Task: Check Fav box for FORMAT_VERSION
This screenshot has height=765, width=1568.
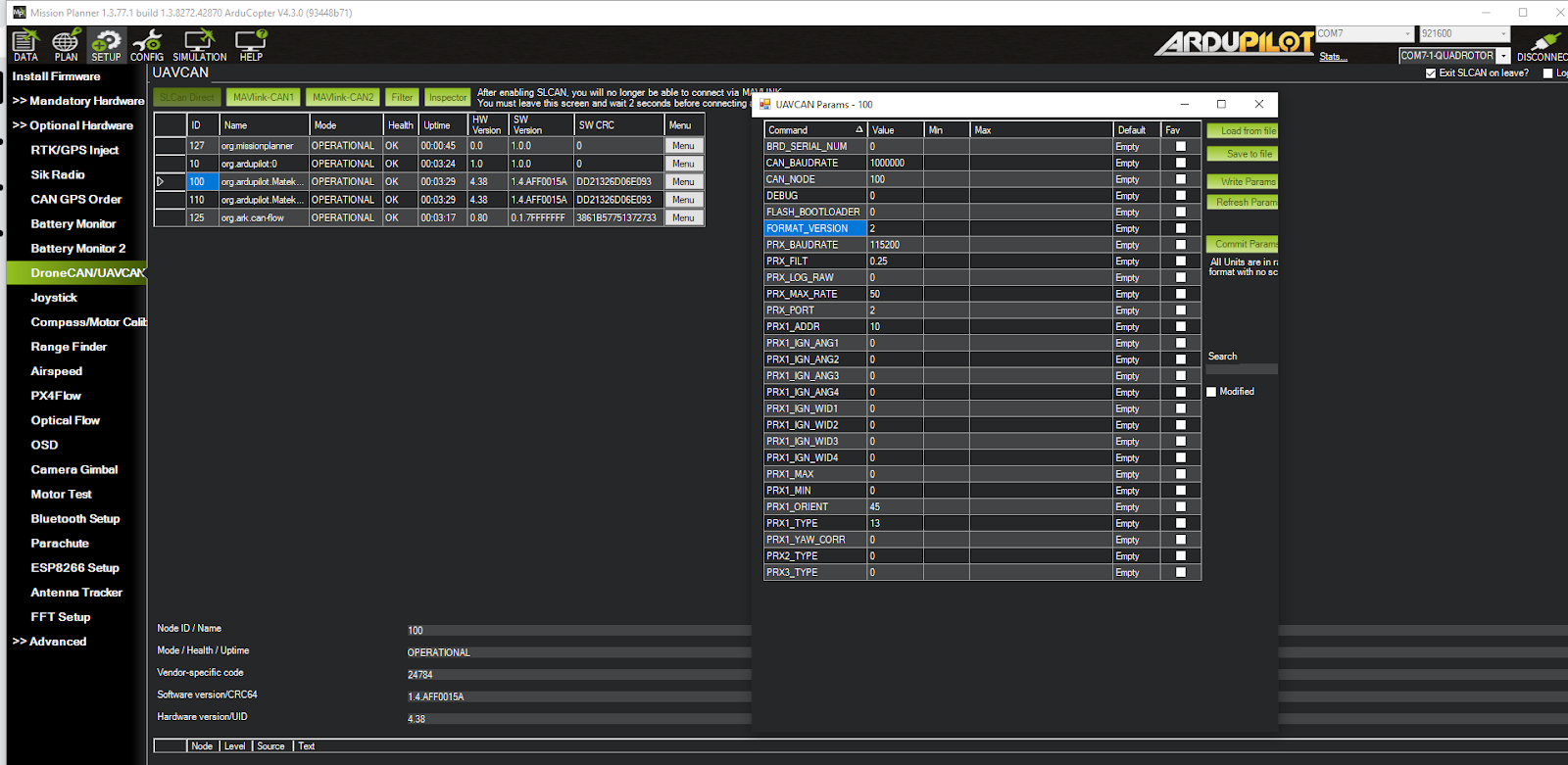Action: point(1181,228)
